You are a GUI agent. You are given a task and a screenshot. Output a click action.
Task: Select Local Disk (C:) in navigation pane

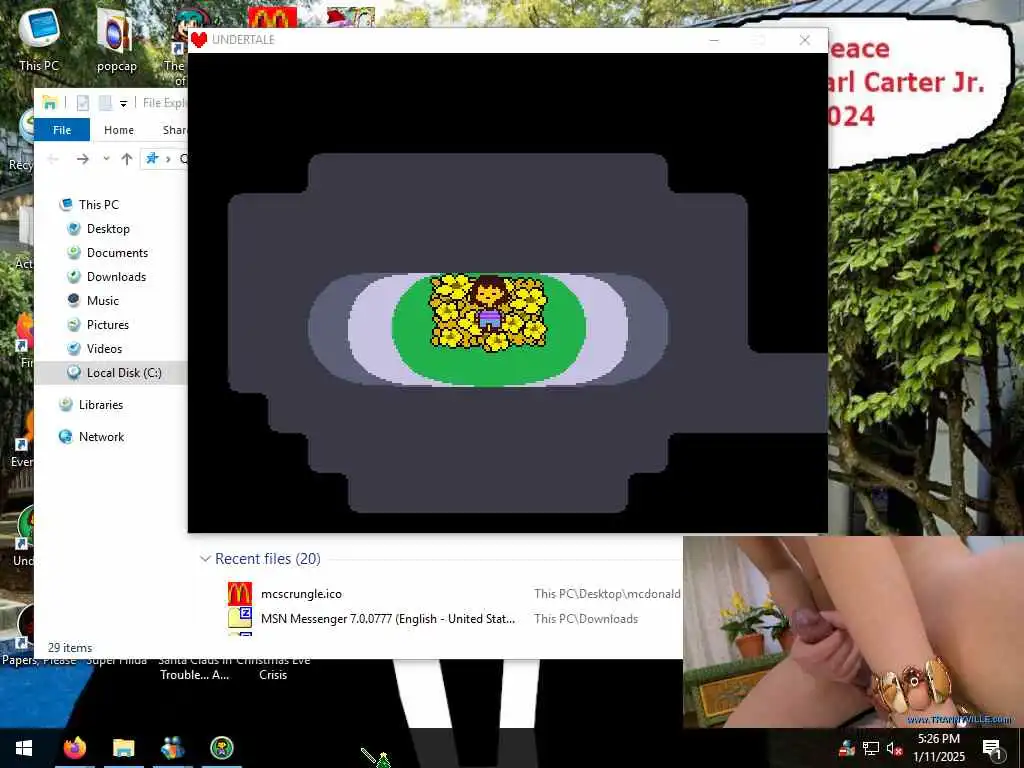coord(111,373)
